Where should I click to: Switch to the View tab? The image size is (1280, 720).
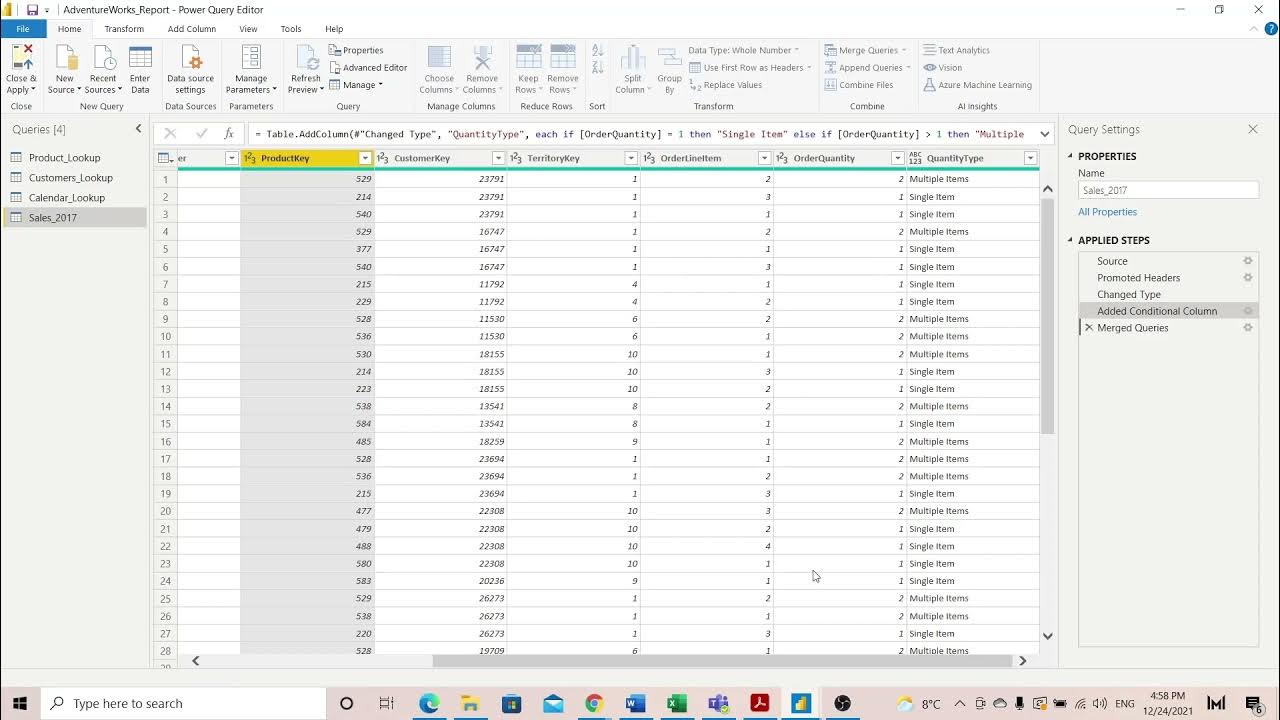click(x=248, y=29)
